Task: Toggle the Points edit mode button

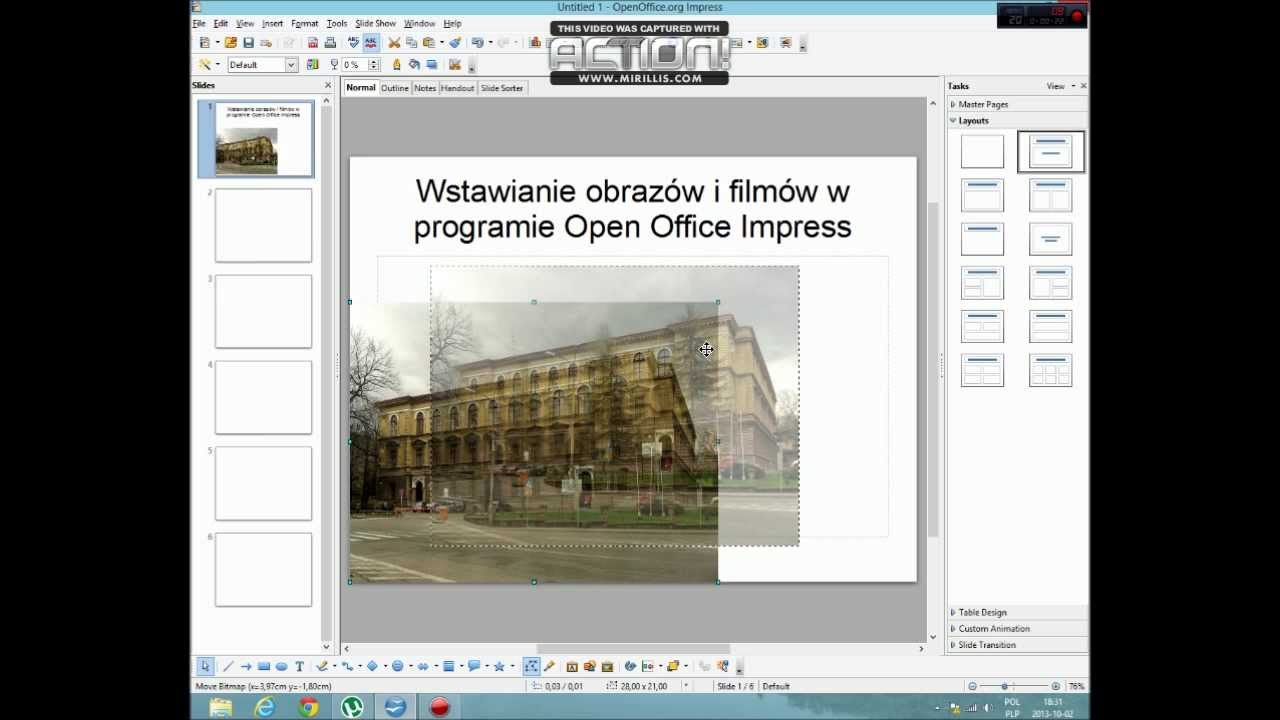Action: coord(531,666)
